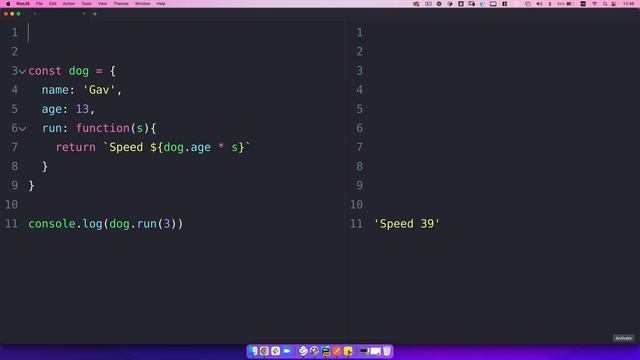
Task: Open the Action menu
Action: [x=69, y=4]
